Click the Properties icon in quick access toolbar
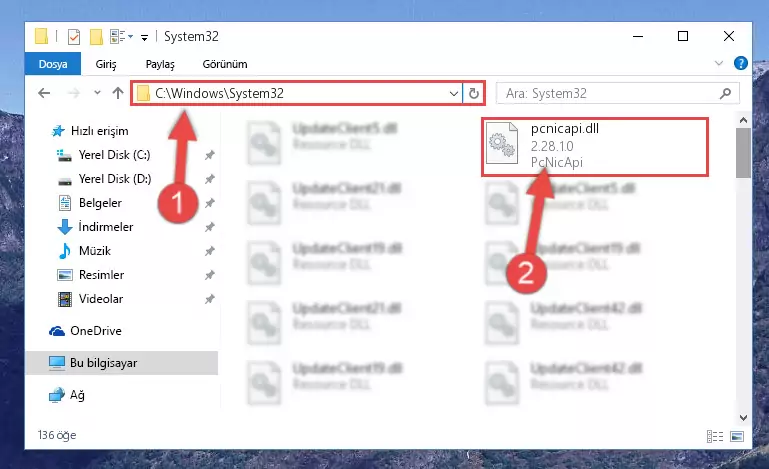Screen dimensions: 769x469 pos(74,37)
